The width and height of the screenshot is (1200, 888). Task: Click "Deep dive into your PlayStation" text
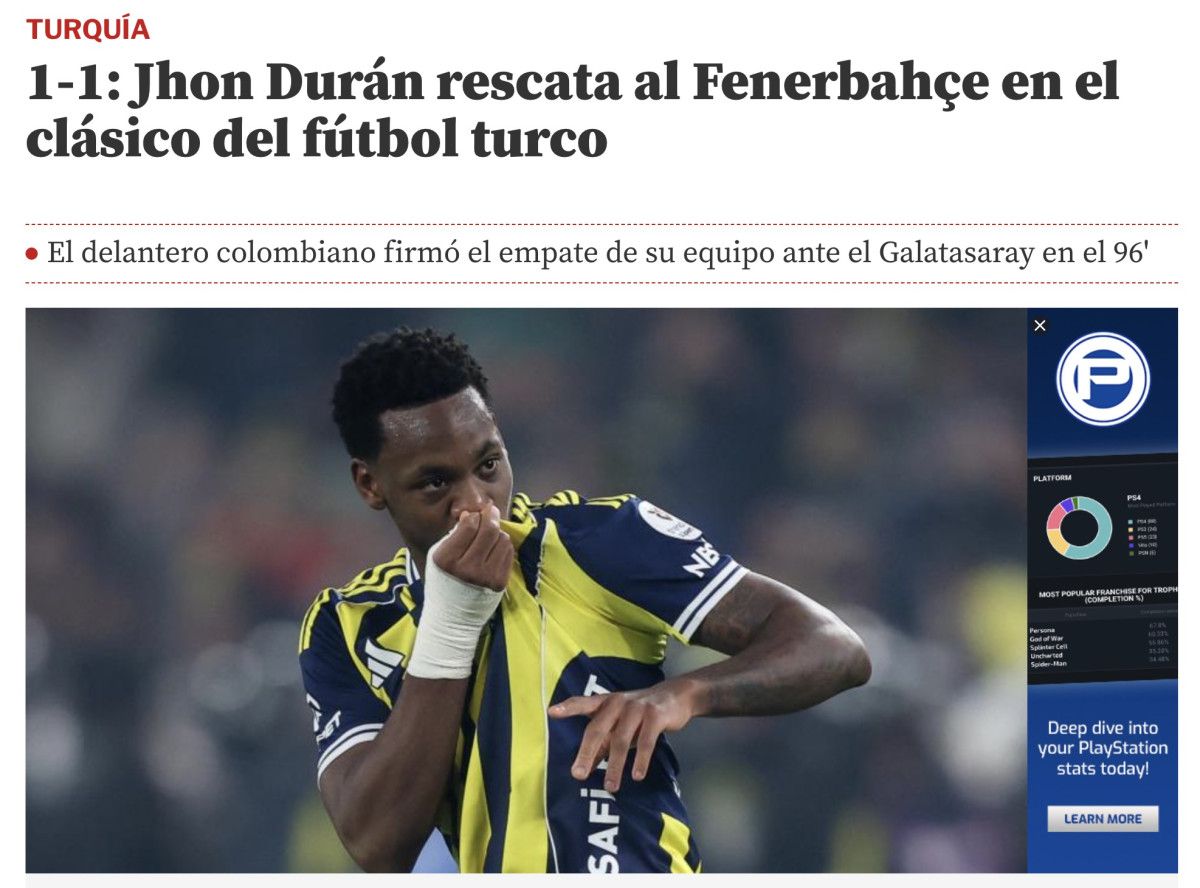[1103, 738]
